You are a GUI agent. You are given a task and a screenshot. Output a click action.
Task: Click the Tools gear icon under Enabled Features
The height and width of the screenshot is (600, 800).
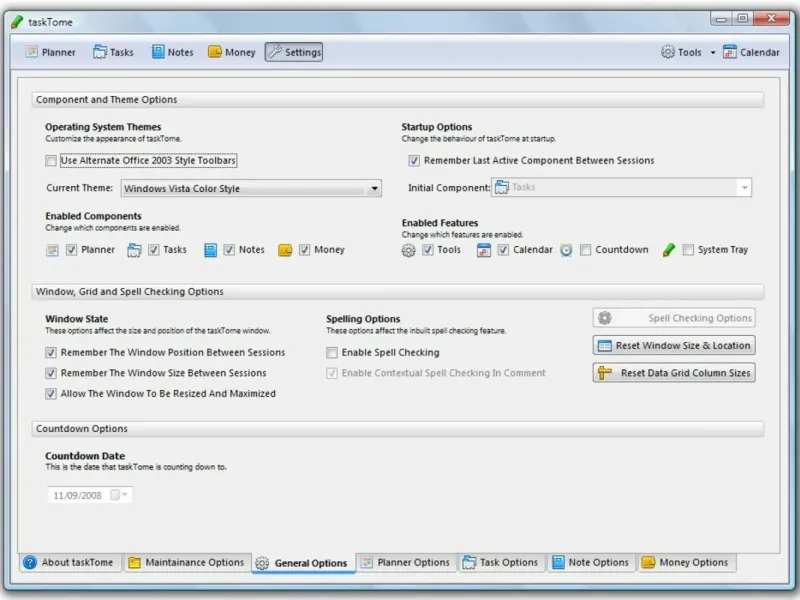[408, 250]
